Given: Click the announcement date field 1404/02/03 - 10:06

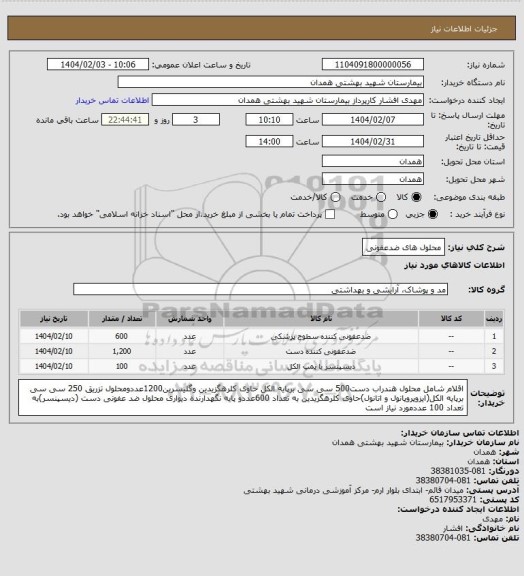Looking at the screenshot, I should click(x=98, y=64).
